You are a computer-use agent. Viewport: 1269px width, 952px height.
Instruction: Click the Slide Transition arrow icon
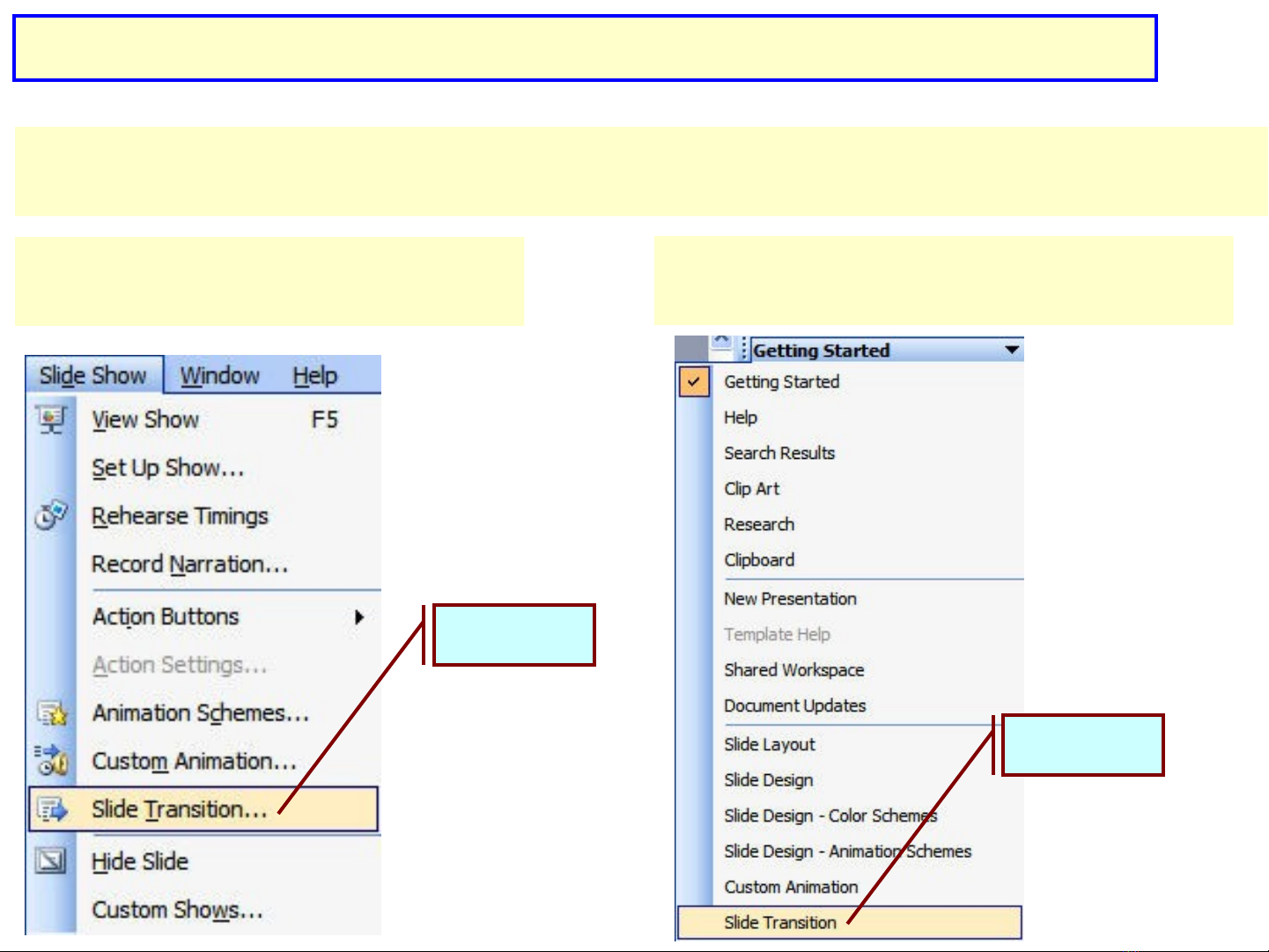click(51, 808)
